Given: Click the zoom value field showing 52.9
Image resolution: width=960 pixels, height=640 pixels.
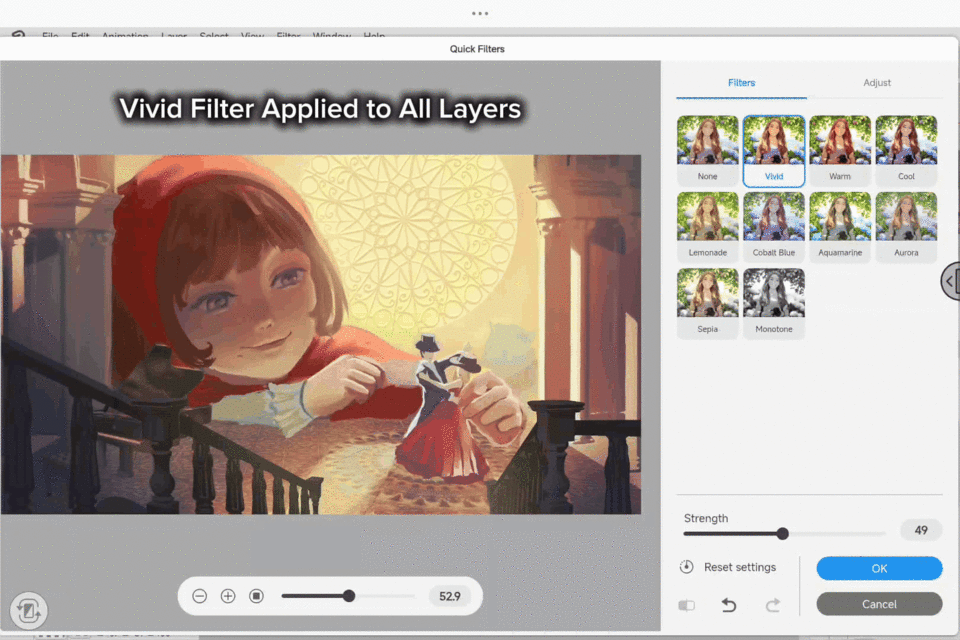Looking at the screenshot, I should click(x=449, y=596).
